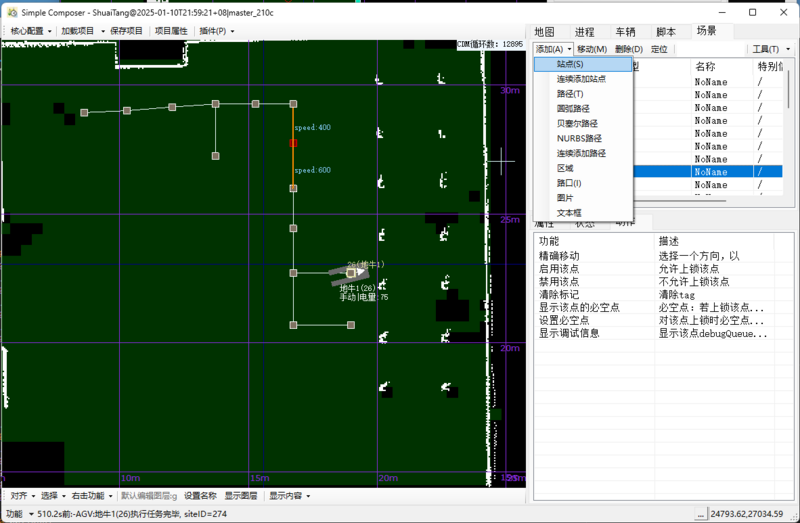
Task: Select the 地牛1 AGV vehicle icon on map
Action: (349, 273)
